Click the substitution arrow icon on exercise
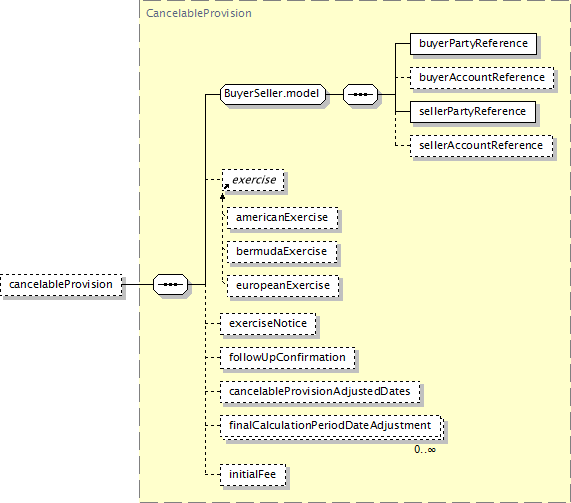Screen dimensions: 571x503 click(x=226, y=187)
